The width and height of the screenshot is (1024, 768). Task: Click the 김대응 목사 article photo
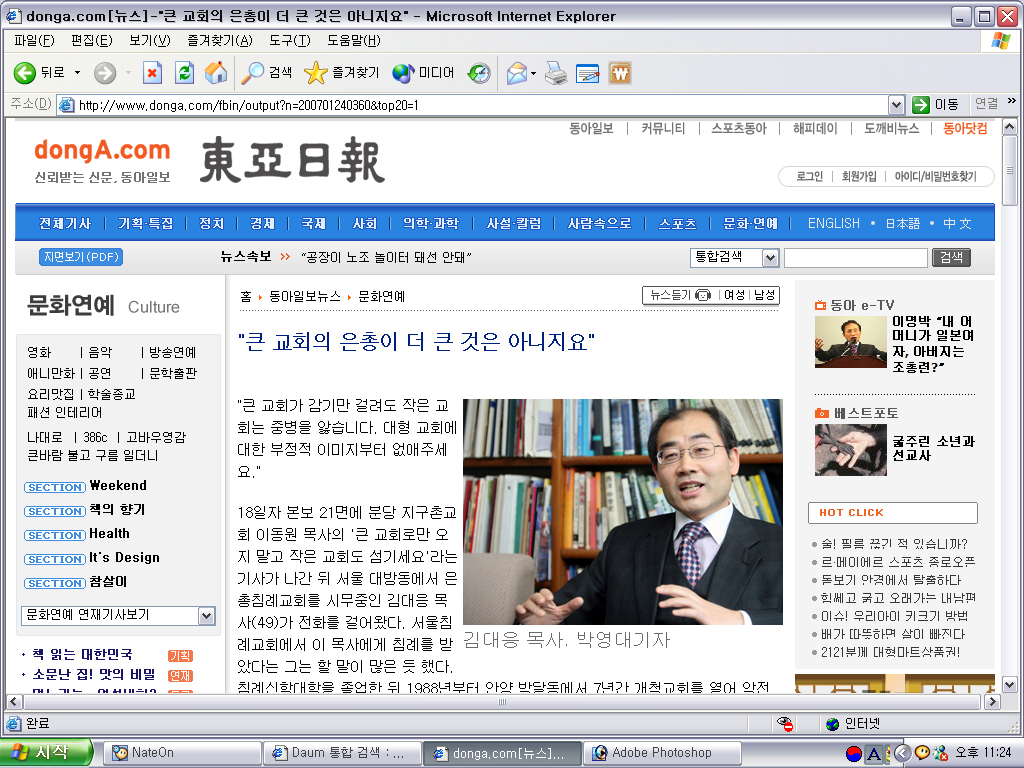[x=622, y=512]
